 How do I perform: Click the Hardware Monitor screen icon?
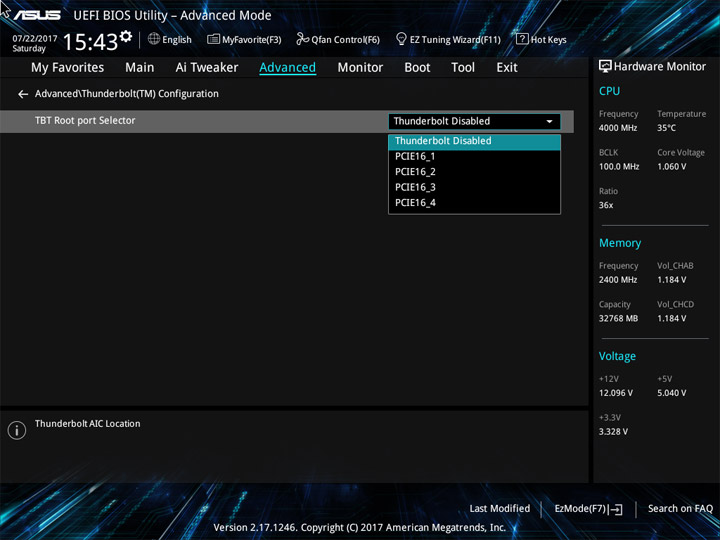tap(605, 67)
